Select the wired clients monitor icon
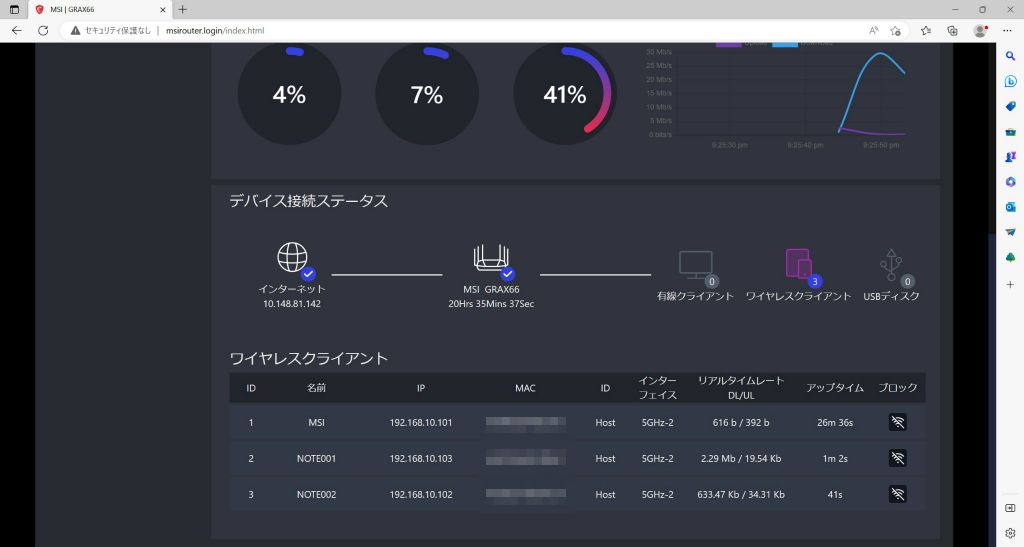This screenshot has height=547, width=1024. (696, 265)
